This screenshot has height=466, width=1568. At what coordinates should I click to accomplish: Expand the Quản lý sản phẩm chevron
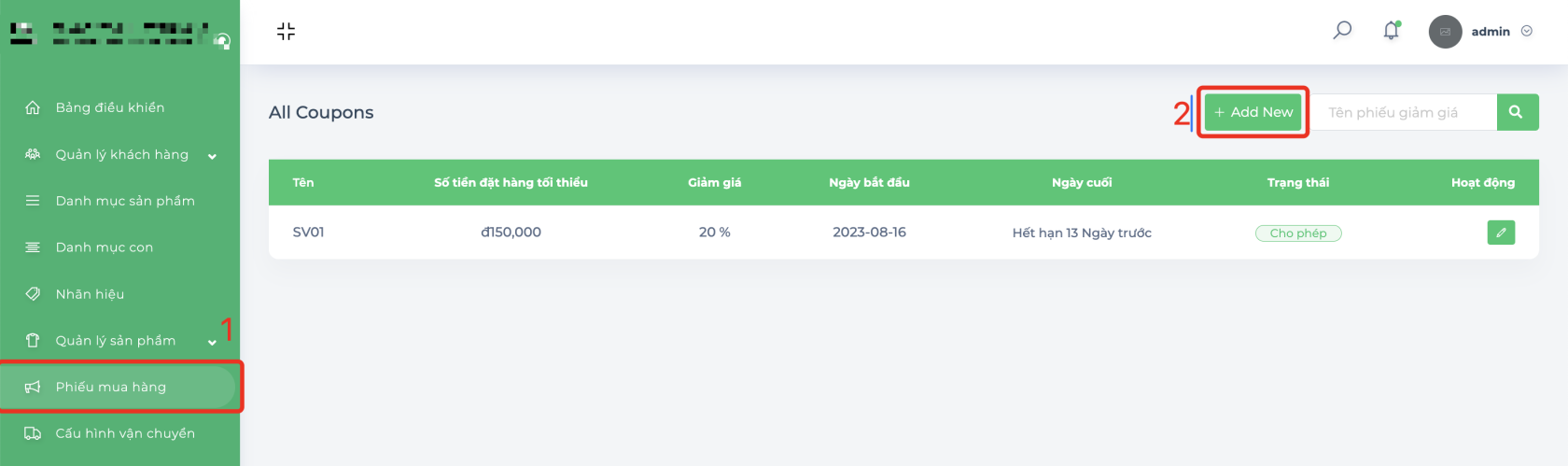pyautogui.click(x=212, y=342)
